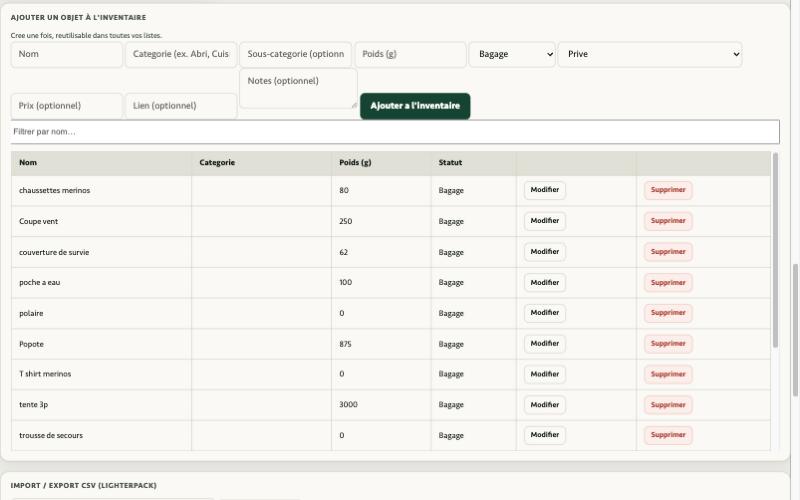
Task: Modify the poche a eau item
Action: (544, 282)
